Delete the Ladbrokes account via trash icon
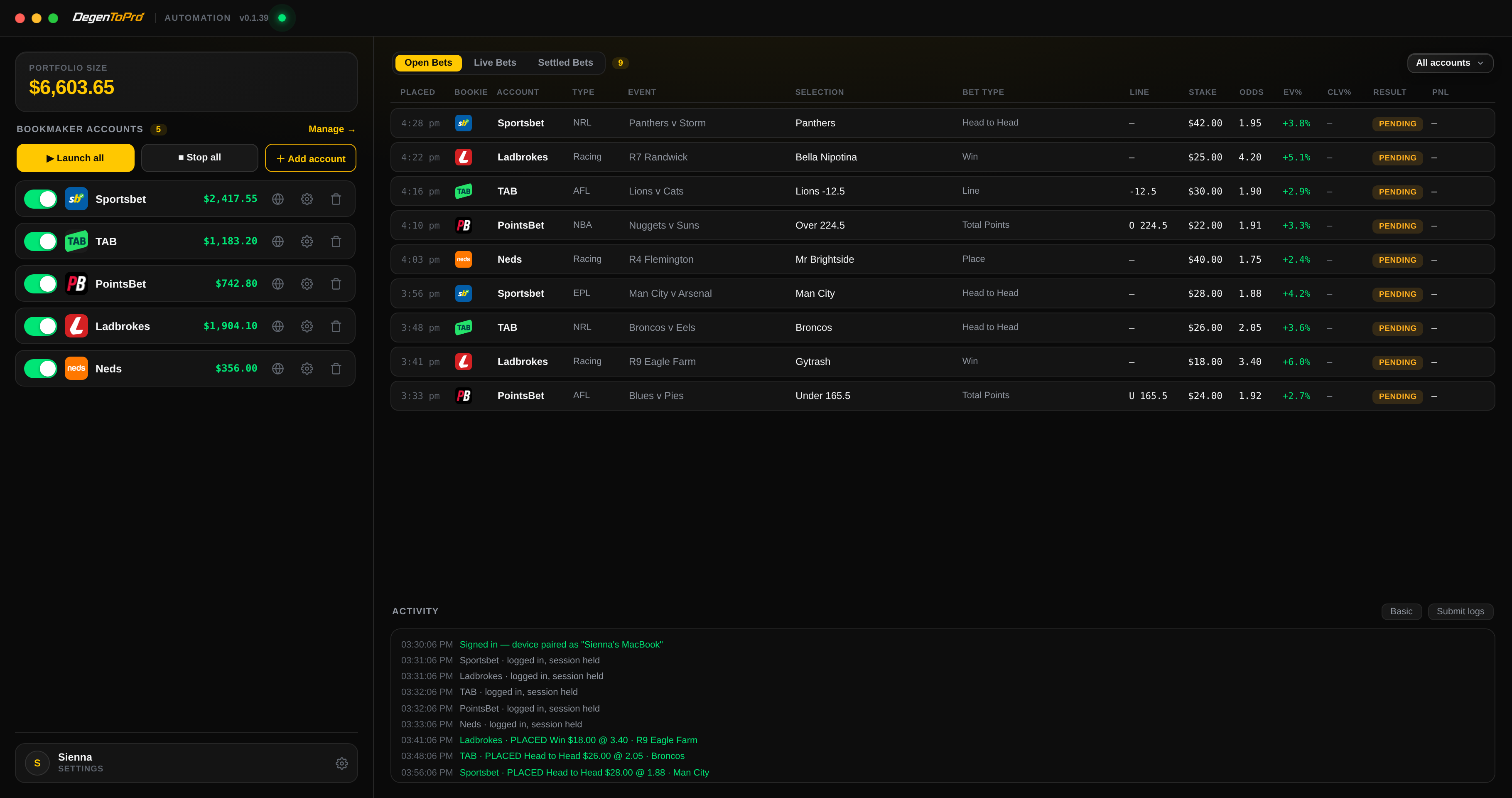 tap(336, 326)
